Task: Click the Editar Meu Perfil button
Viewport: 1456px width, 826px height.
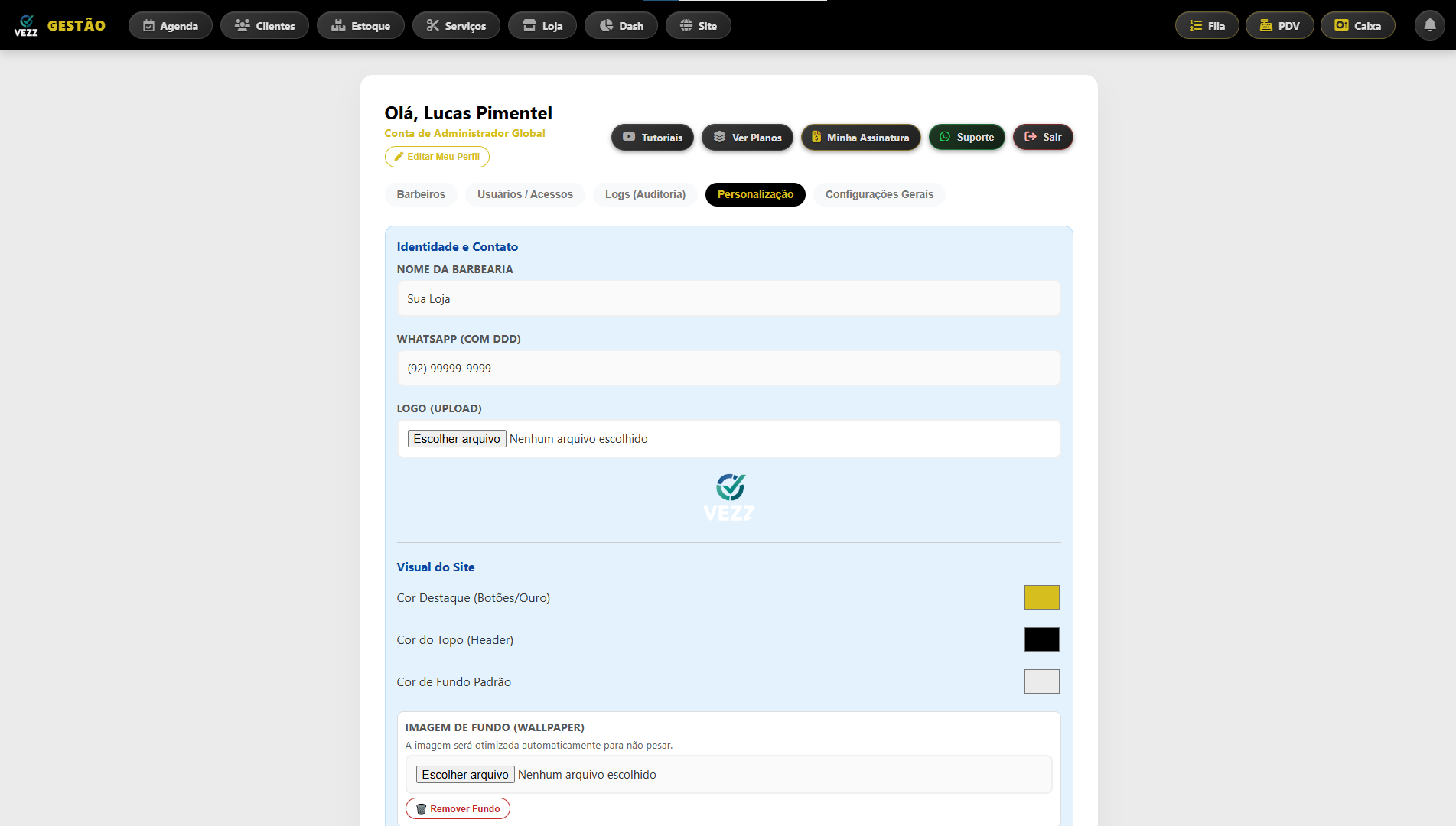Action: click(x=437, y=157)
